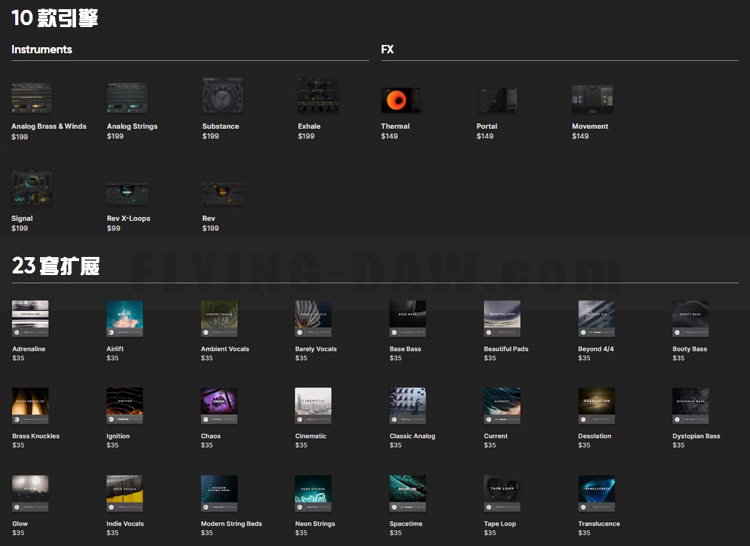
Task: Click the FX section heading
Action: (x=387, y=49)
